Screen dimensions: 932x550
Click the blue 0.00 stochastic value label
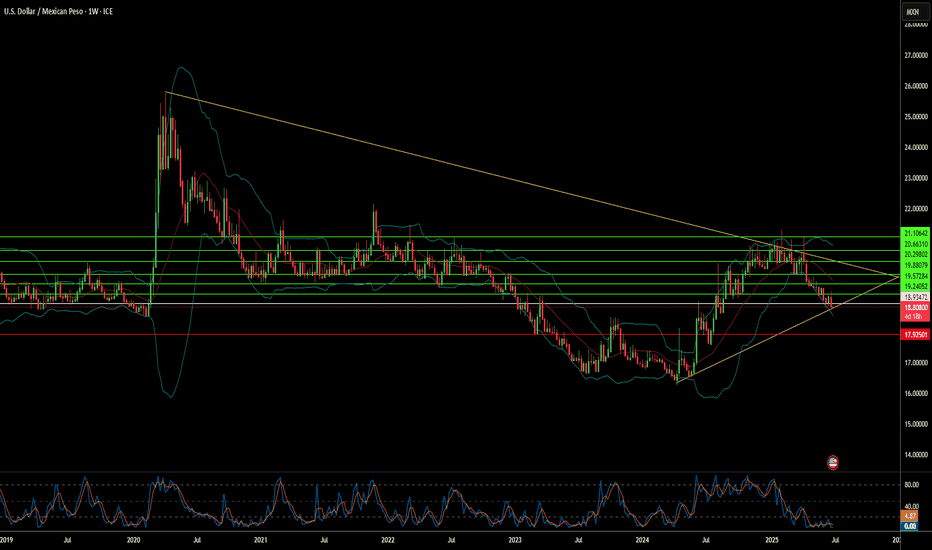[909, 526]
